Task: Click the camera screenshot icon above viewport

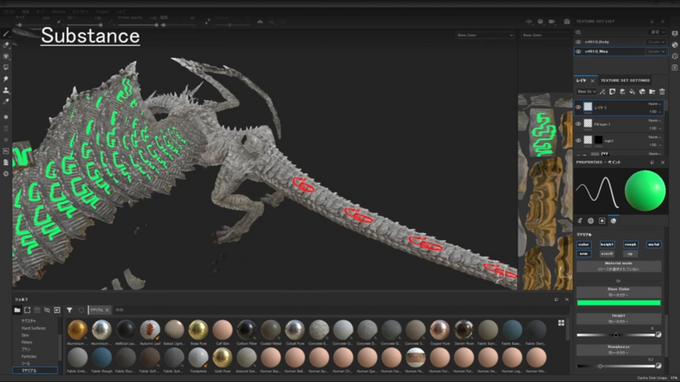Action: point(566,21)
